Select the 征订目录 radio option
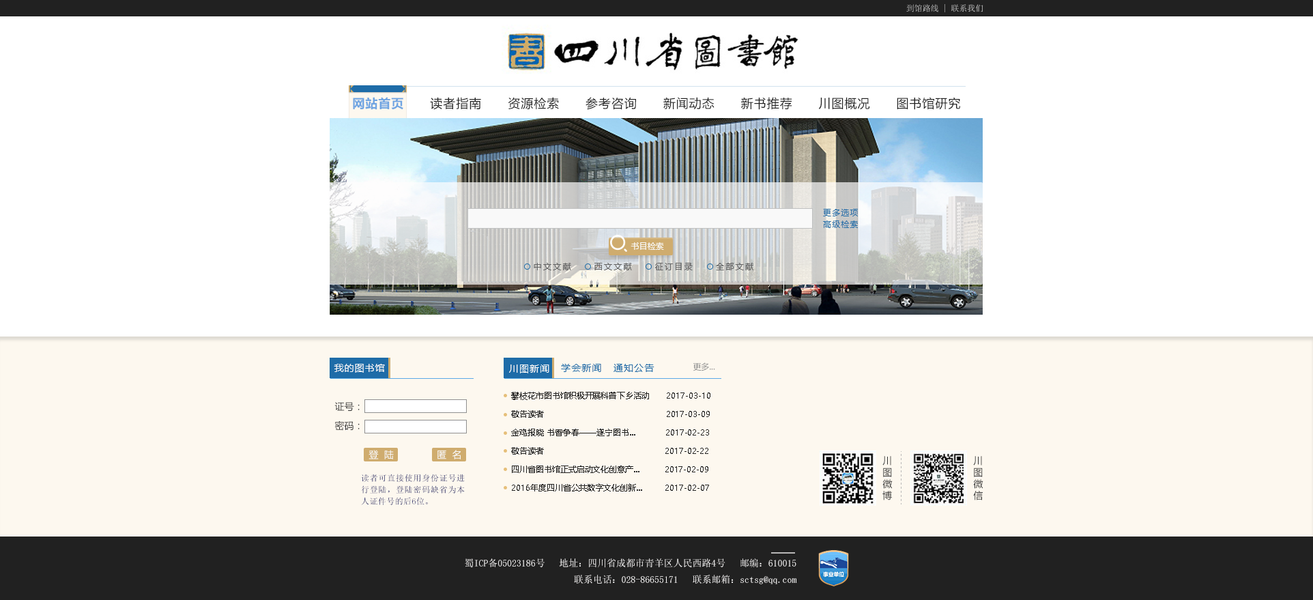The height and width of the screenshot is (600, 1313). (649, 267)
